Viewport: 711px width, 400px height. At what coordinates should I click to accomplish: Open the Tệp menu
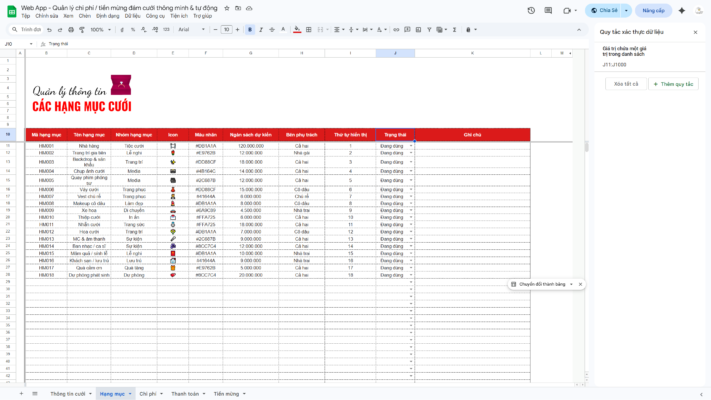[x=25, y=16]
